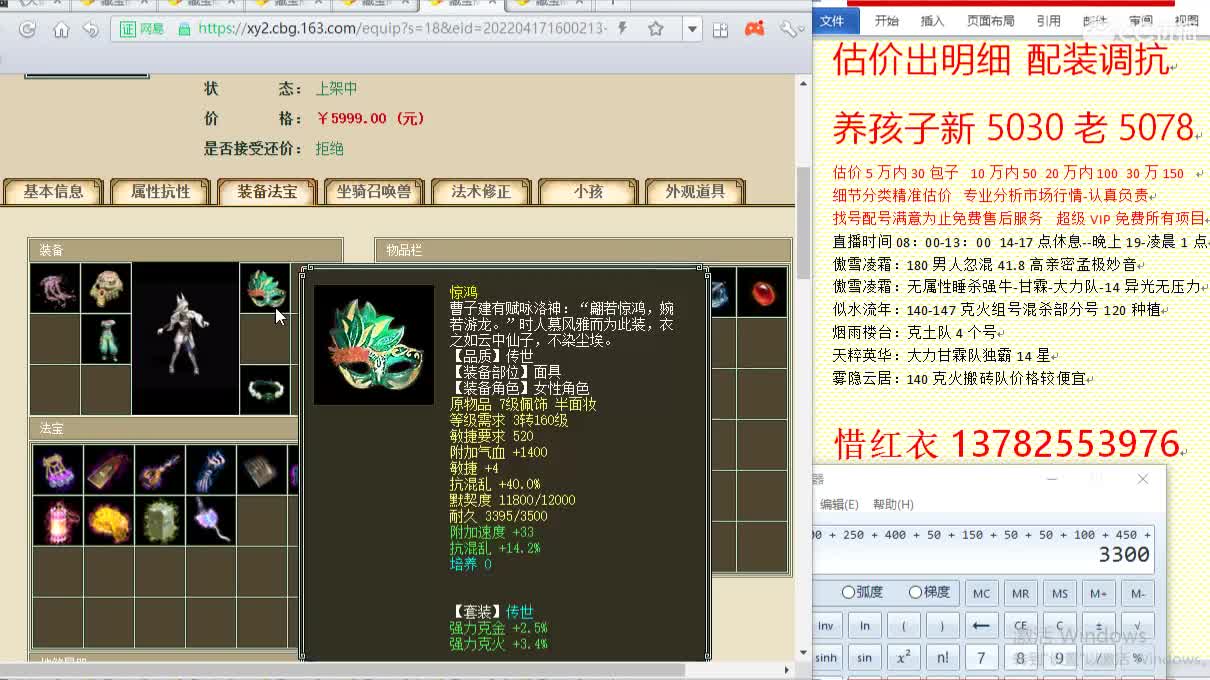
Task: Click calculator MC memory clear button
Action: coord(981,593)
